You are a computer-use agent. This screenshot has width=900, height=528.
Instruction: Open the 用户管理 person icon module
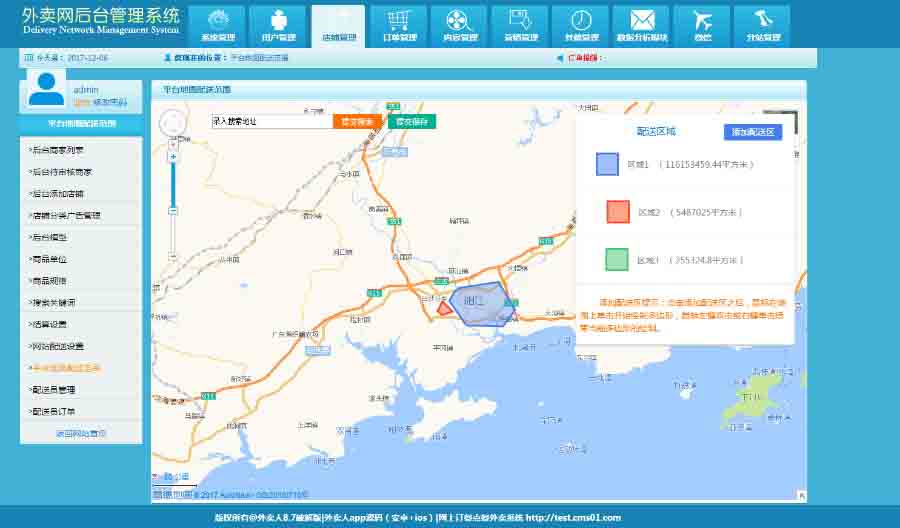278,26
